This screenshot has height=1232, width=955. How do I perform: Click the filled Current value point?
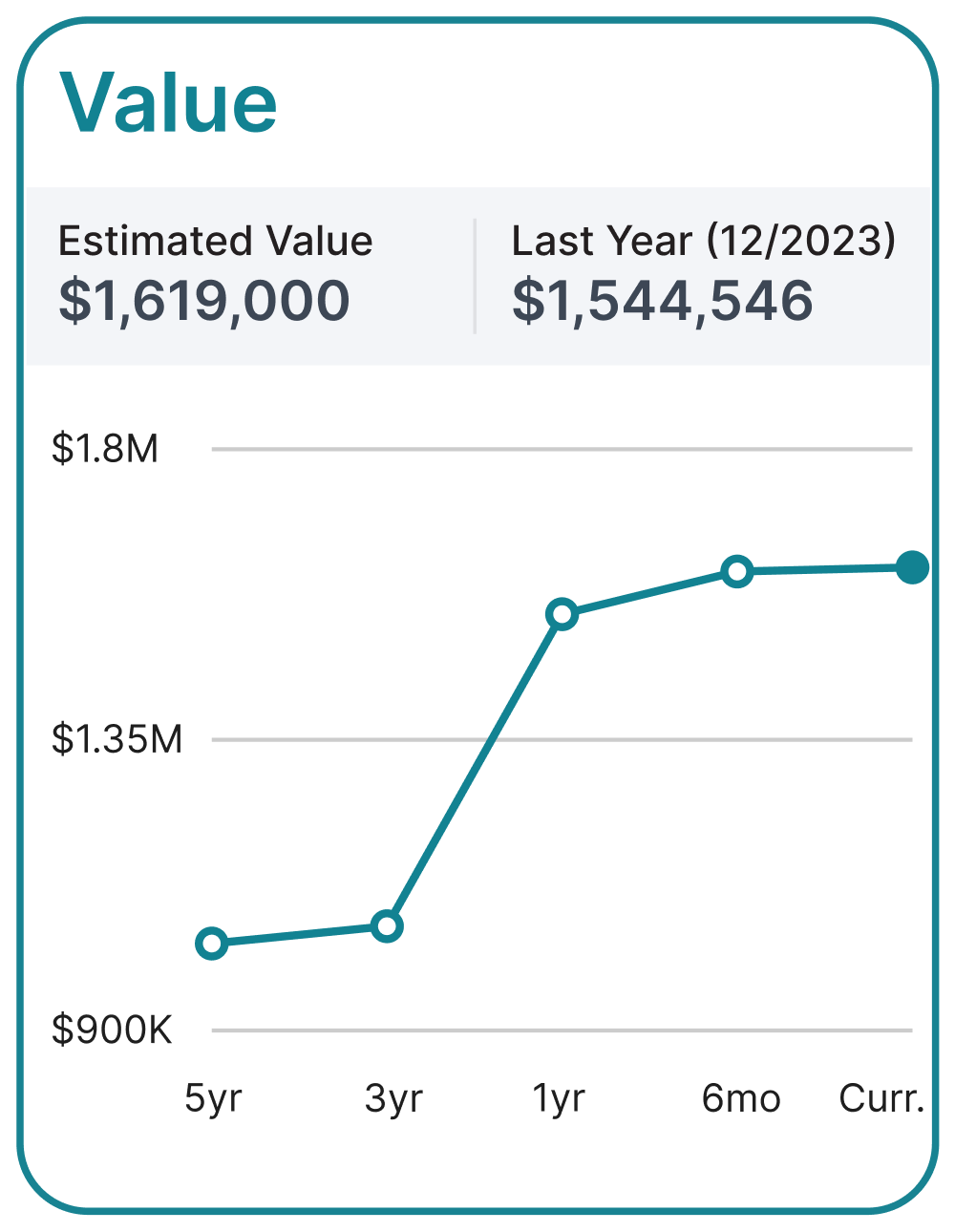coord(913,567)
